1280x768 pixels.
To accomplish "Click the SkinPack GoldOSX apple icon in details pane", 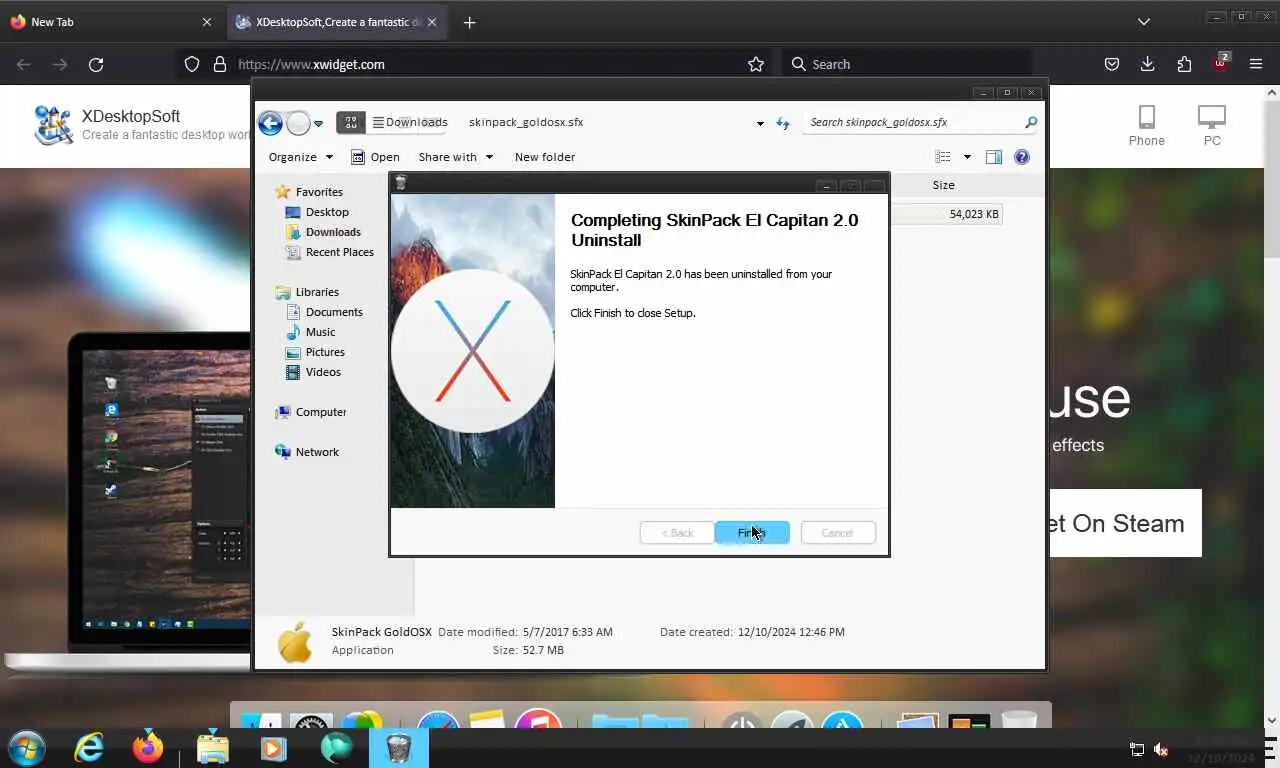I will (295, 641).
